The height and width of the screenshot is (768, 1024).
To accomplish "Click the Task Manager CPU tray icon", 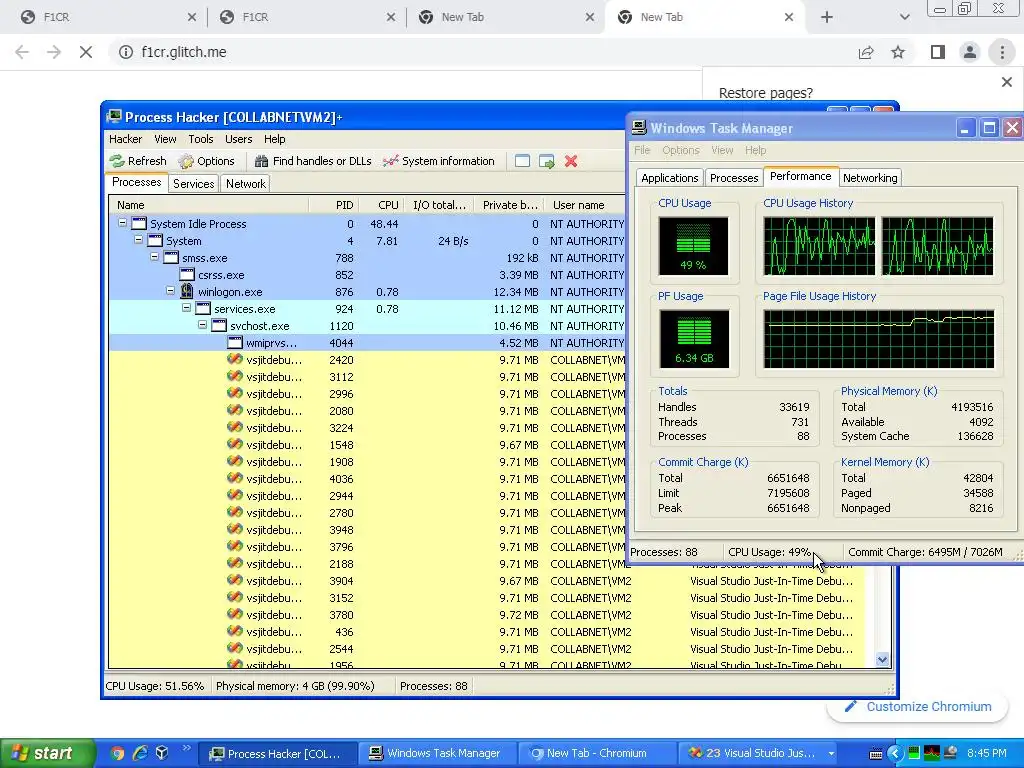I will (x=914, y=753).
